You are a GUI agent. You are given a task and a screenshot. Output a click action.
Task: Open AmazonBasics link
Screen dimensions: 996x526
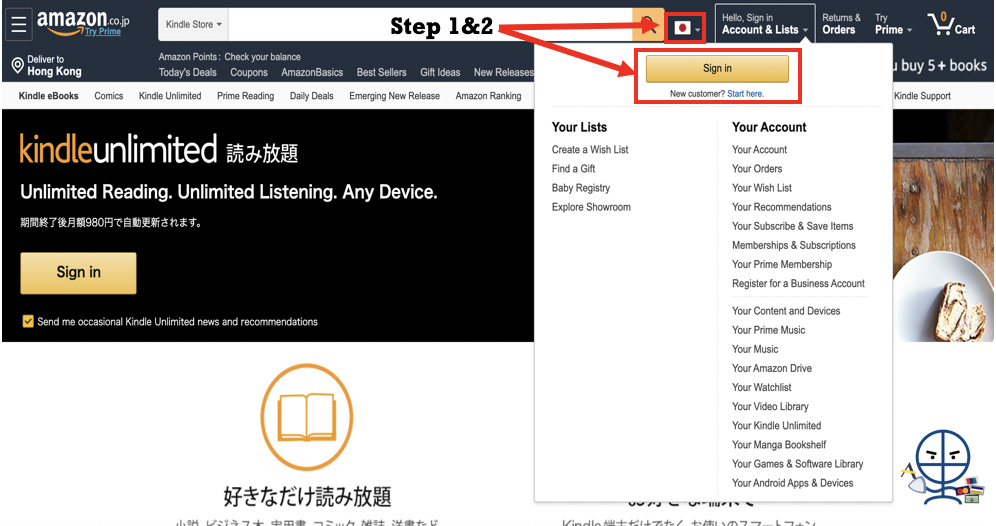(x=312, y=72)
